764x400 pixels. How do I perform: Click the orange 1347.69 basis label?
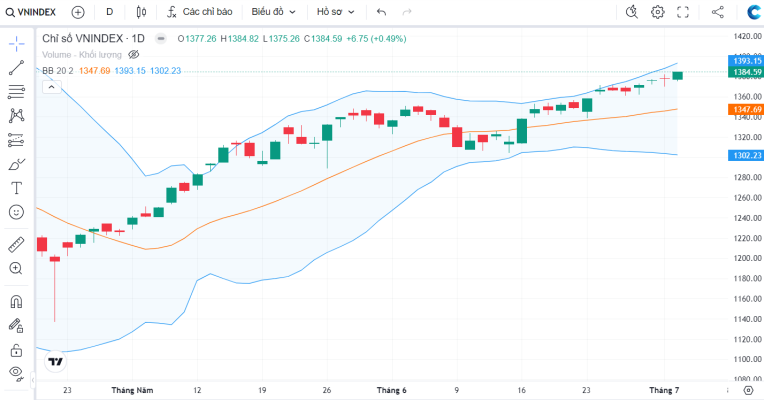coord(746,110)
